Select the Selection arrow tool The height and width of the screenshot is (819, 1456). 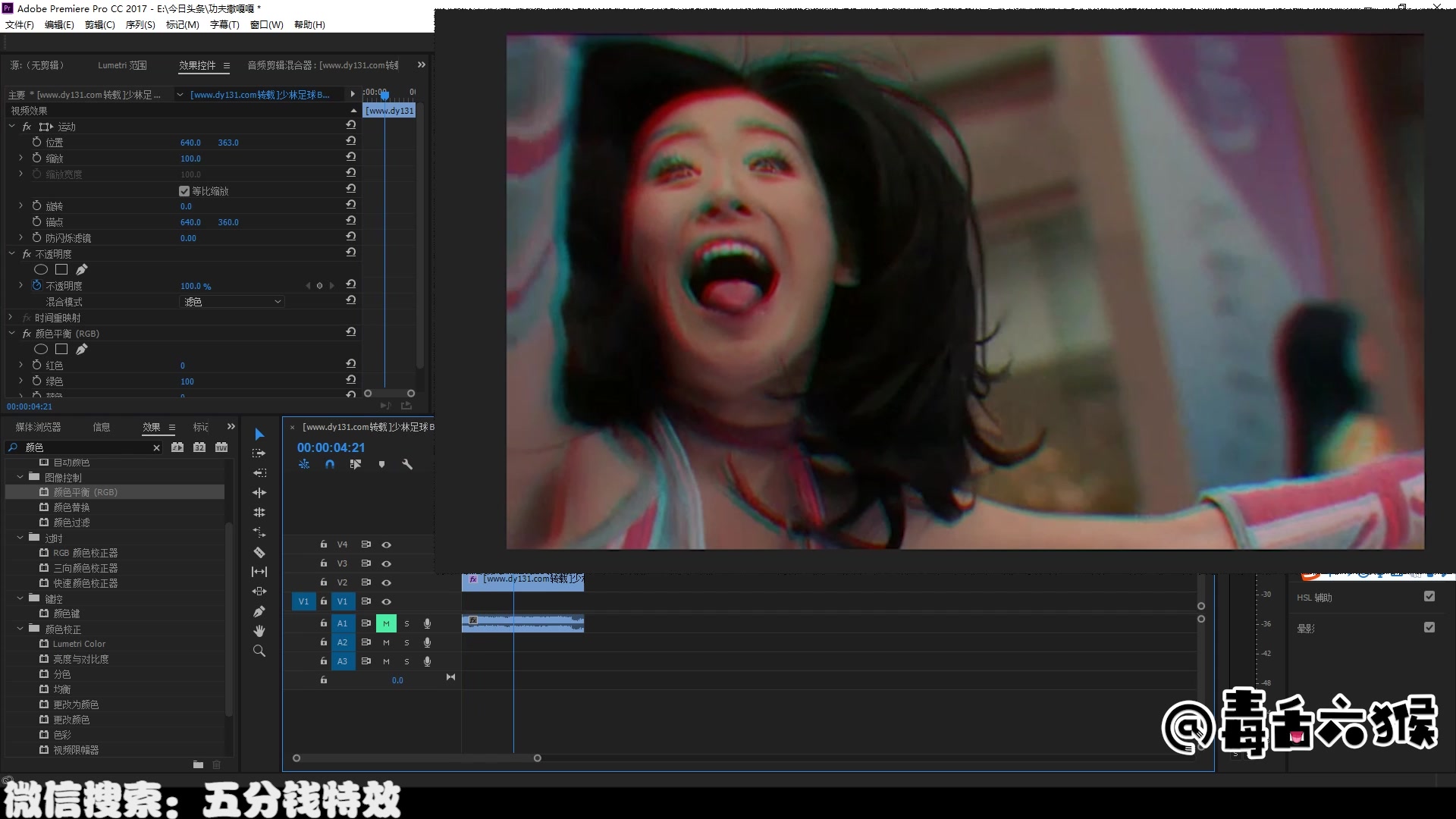point(259,434)
